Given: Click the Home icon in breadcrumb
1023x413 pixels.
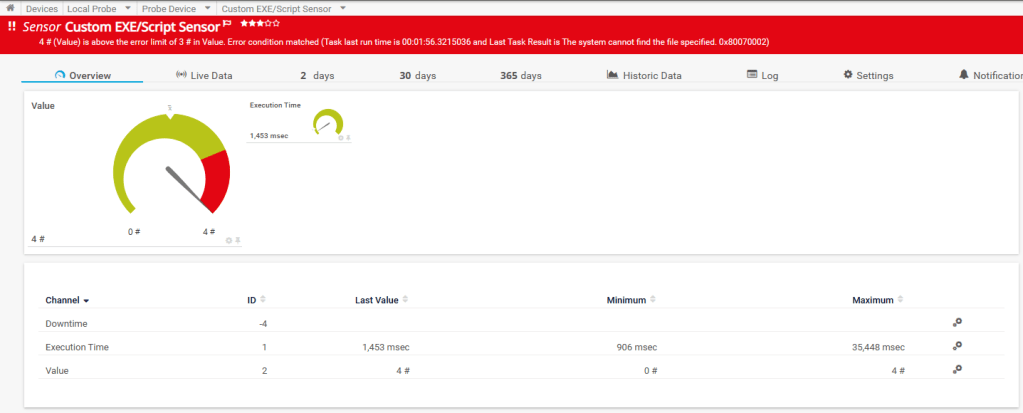Looking at the screenshot, I should click(x=10, y=8).
